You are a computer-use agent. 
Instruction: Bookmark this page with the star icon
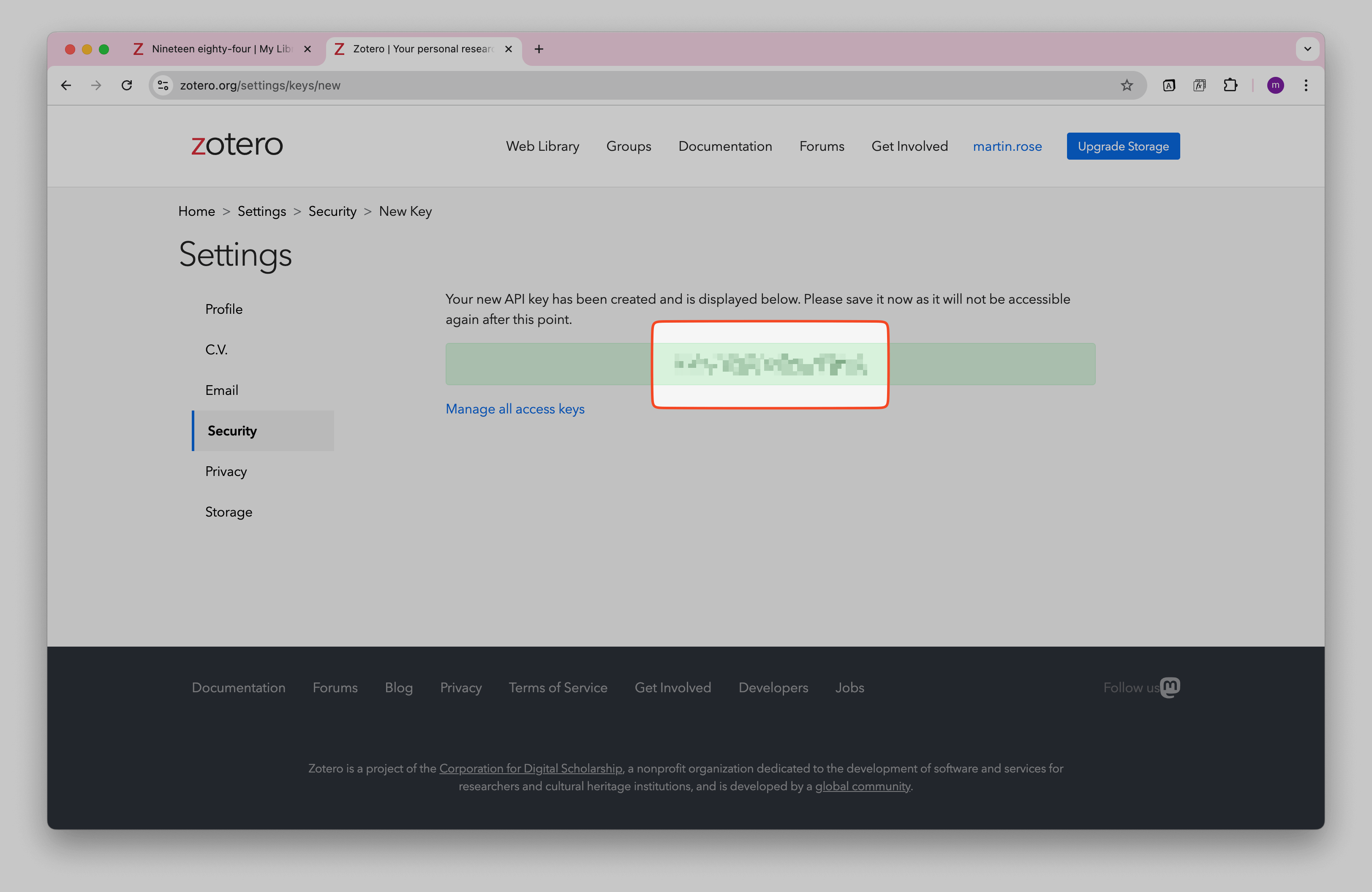[x=1127, y=85]
